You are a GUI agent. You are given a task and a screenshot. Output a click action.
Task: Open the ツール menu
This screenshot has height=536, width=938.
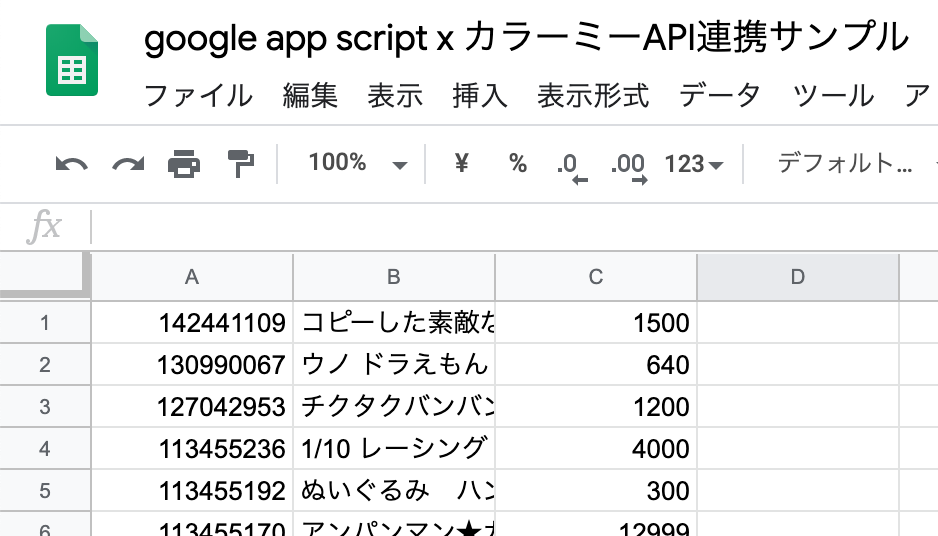pyautogui.click(x=833, y=96)
